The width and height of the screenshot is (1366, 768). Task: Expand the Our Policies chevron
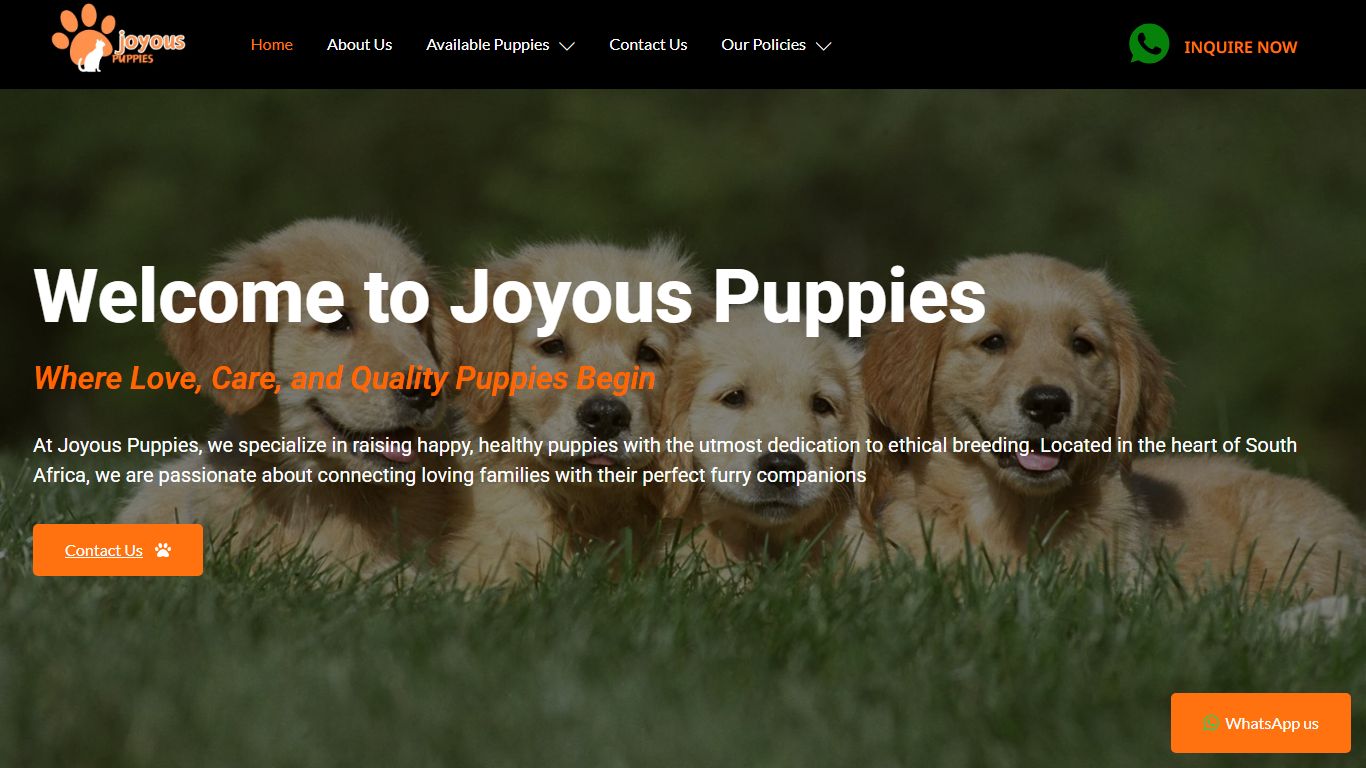pos(823,46)
